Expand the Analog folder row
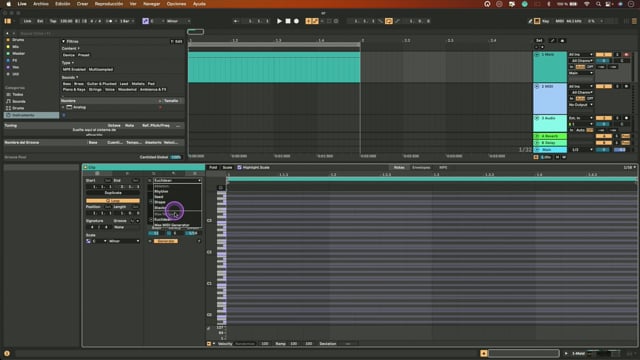 click(x=63, y=107)
